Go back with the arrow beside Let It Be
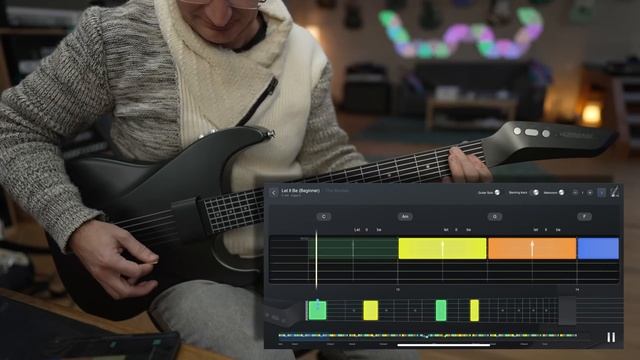The width and height of the screenshot is (640, 360). point(274,192)
